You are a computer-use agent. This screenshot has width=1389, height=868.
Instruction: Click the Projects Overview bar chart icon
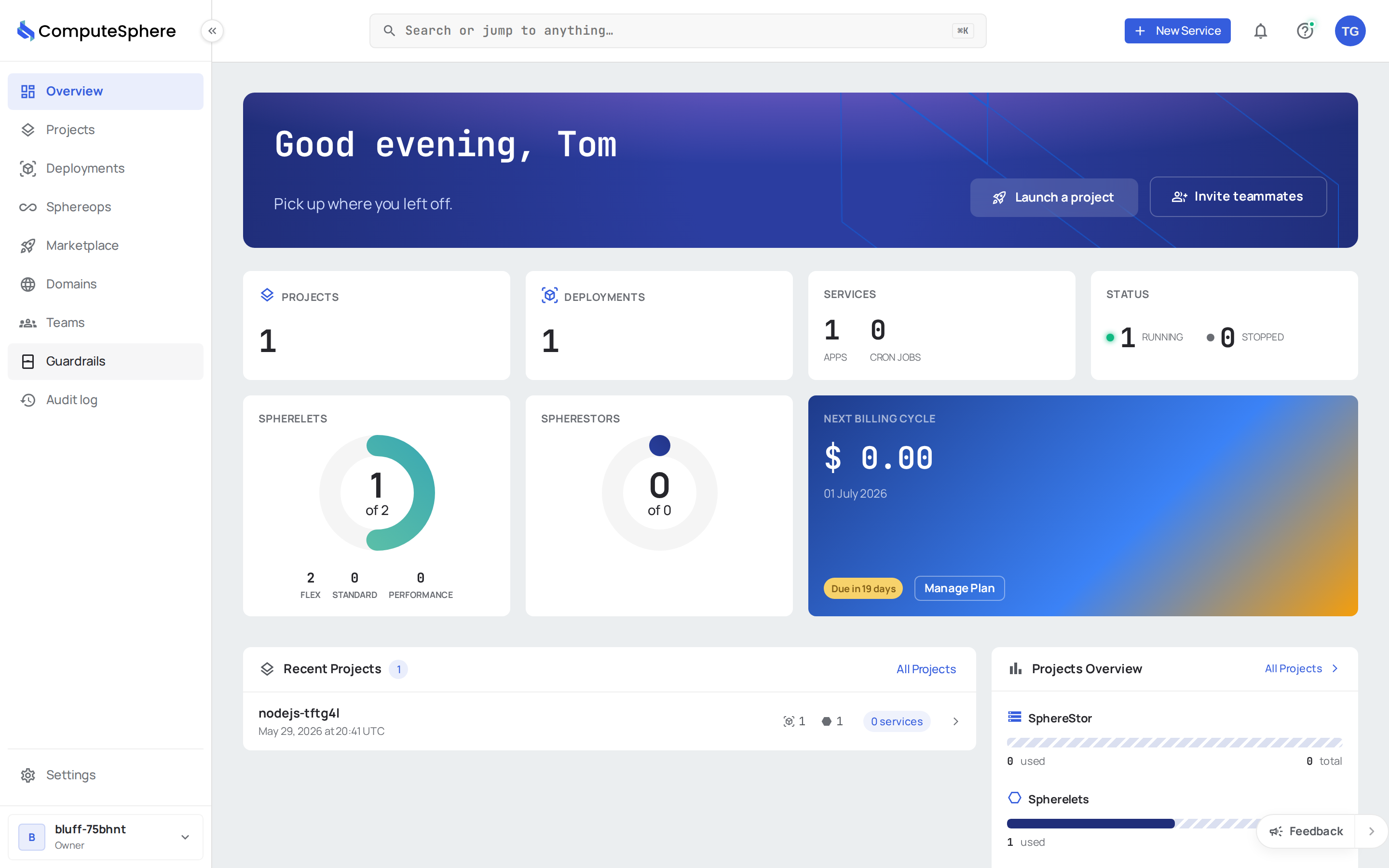[1015, 669]
